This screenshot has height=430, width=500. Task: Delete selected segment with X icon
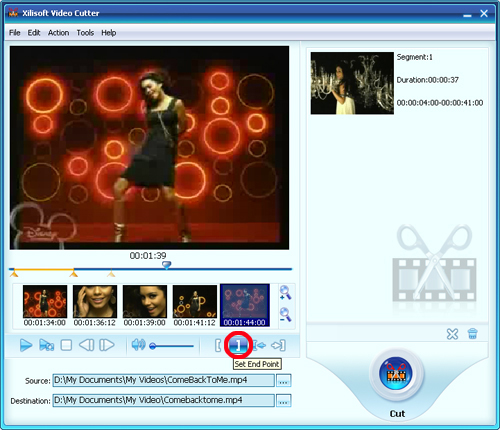coord(452,334)
